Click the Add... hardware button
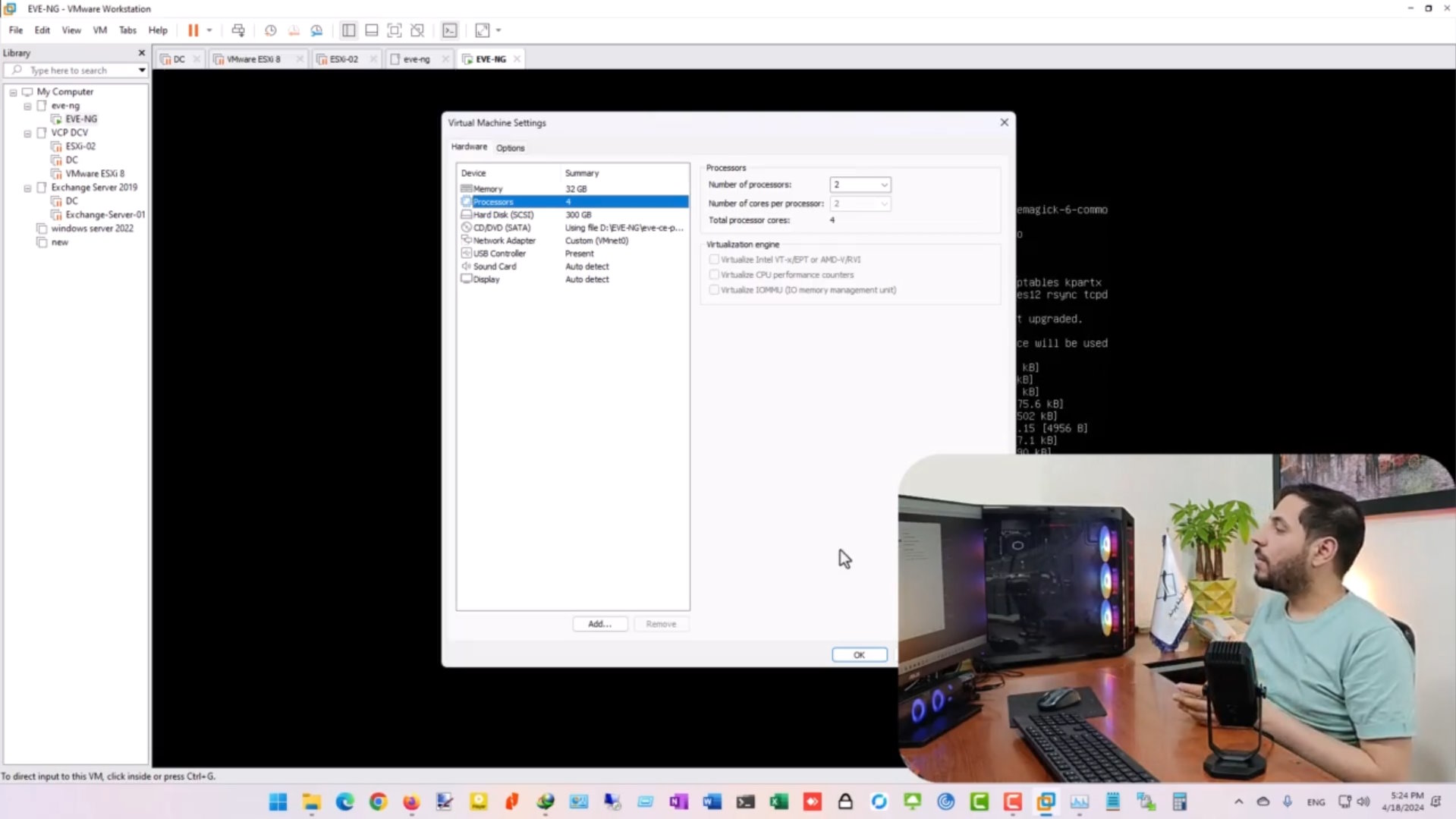Image resolution: width=1456 pixels, height=819 pixels. (x=599, y=624)
